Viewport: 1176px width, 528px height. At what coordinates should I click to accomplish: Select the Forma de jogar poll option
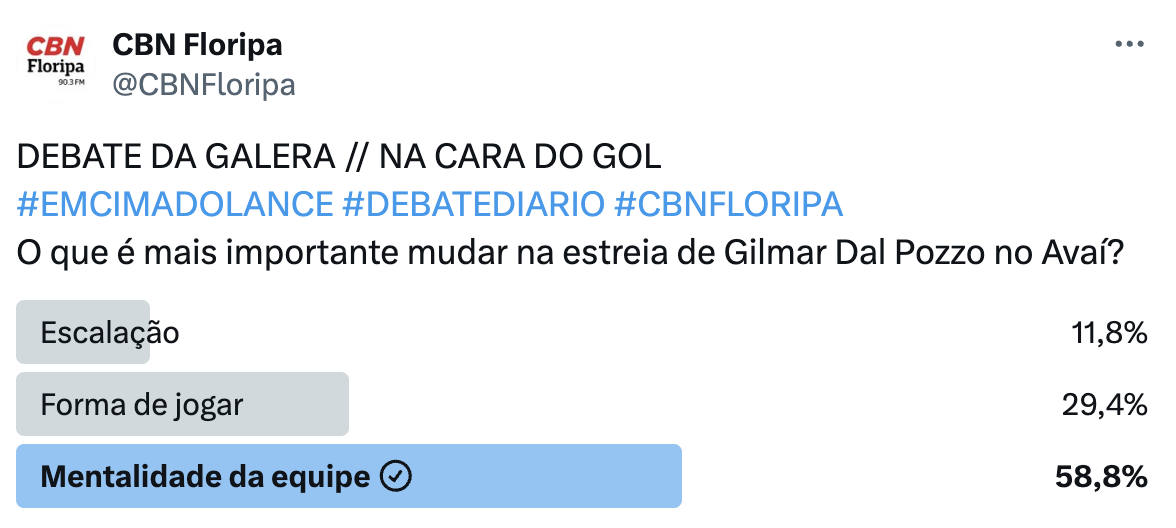tap(582, 404)
